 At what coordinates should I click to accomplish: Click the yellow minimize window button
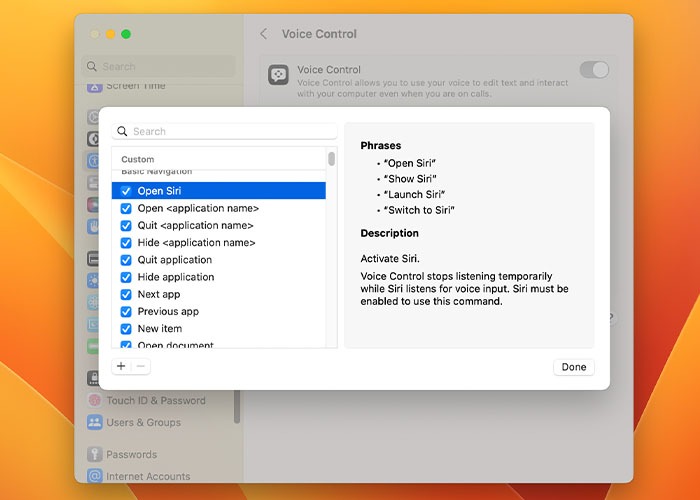pos(110,34)
